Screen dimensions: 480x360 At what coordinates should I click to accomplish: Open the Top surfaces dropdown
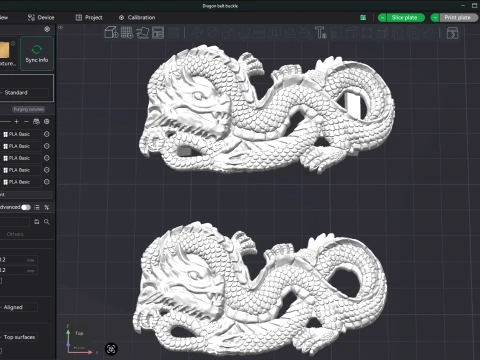coord(18,337)
